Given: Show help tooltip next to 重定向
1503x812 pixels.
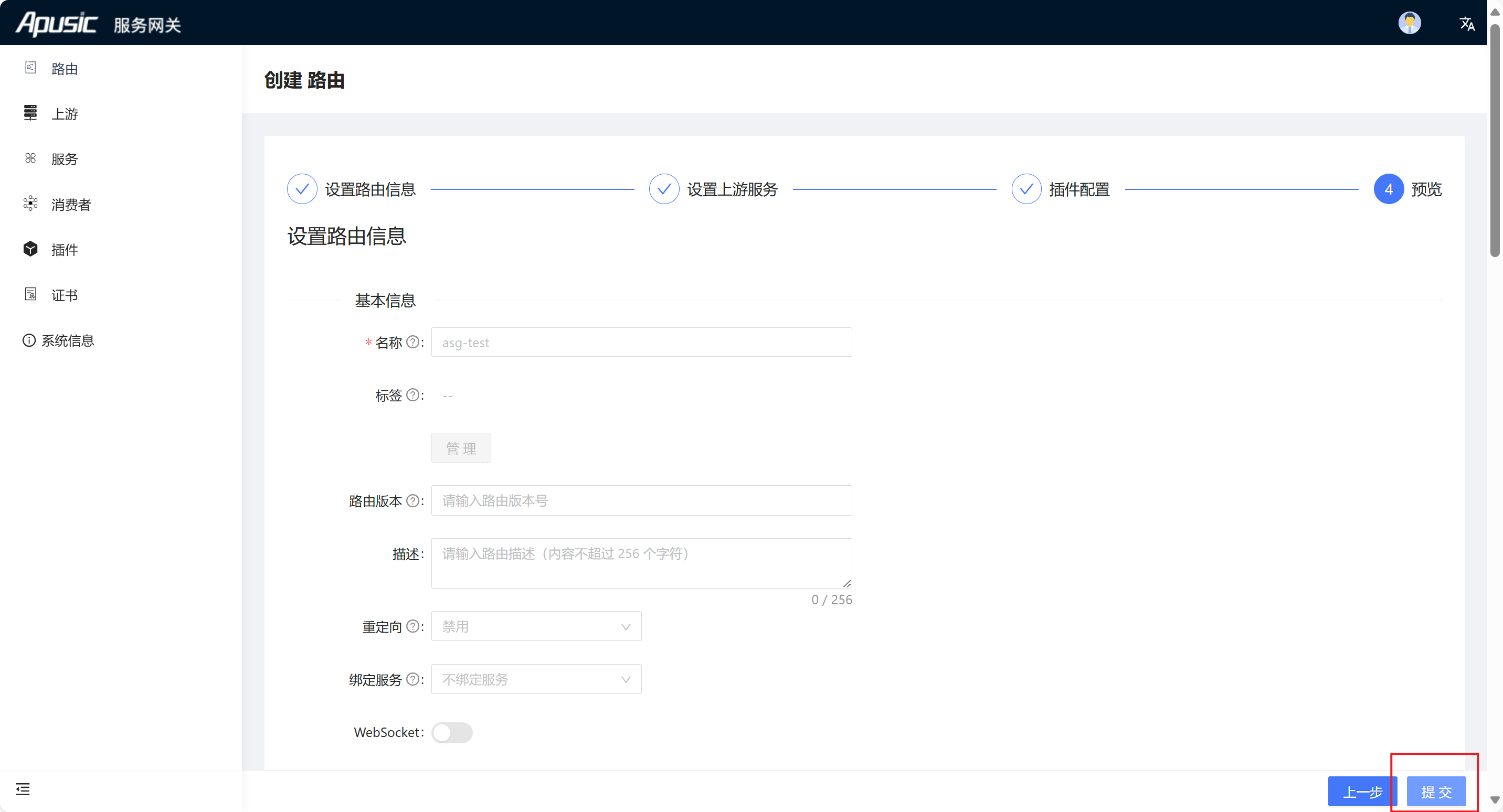Looking at the screenshot, I should click(x=412, y=626).
